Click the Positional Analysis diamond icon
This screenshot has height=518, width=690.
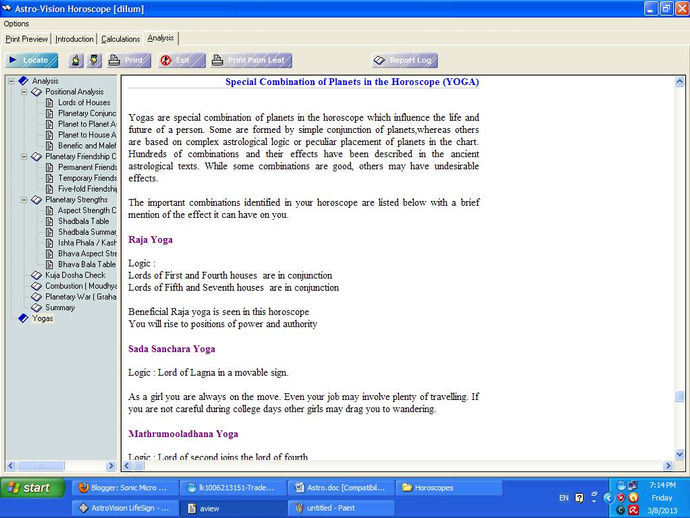[37, 92]
